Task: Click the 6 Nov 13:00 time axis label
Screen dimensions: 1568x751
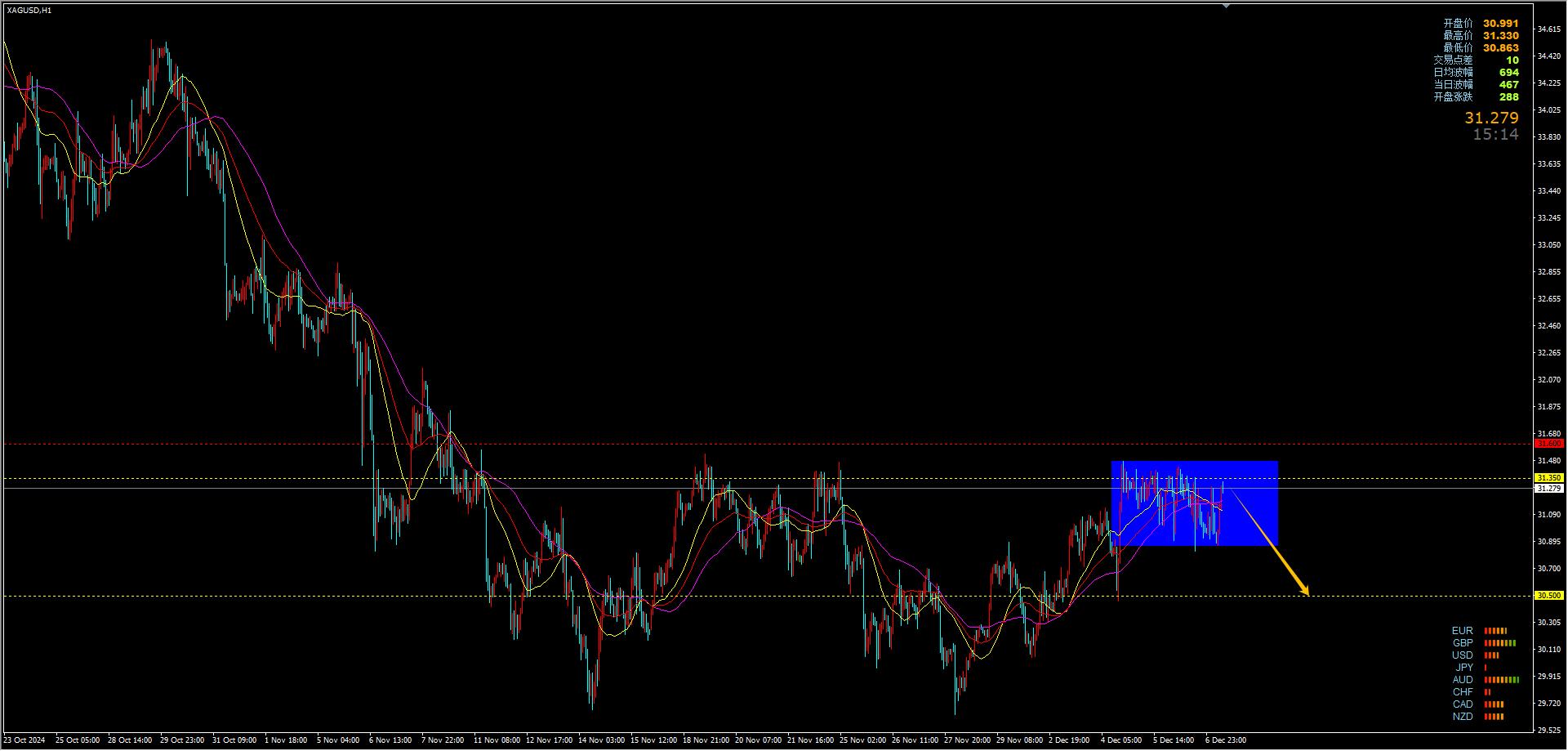Action: click(390, 741)
